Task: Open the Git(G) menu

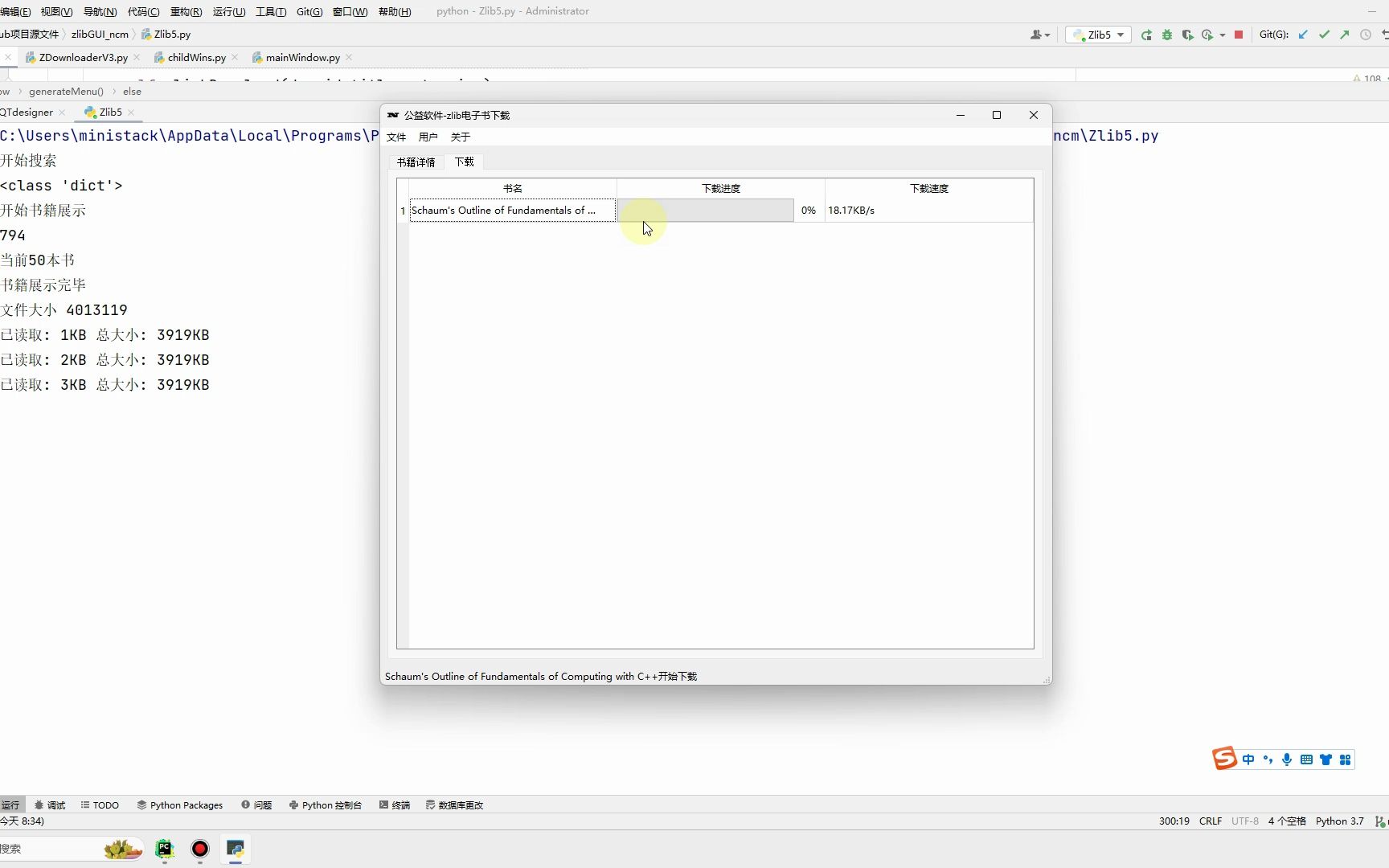Action: click(x=309, y=11)
